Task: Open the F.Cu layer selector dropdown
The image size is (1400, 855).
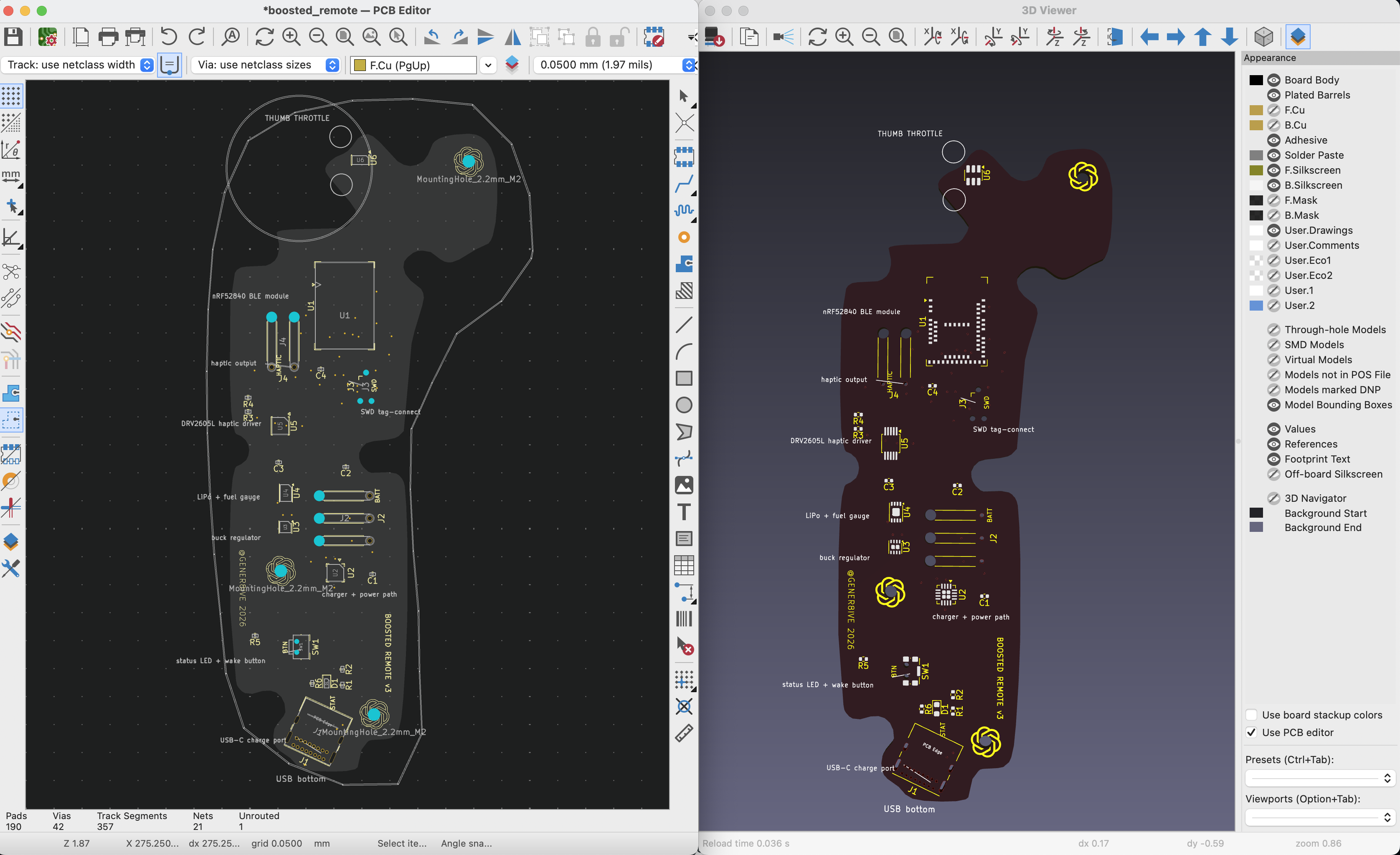Action: coord(487,65)
